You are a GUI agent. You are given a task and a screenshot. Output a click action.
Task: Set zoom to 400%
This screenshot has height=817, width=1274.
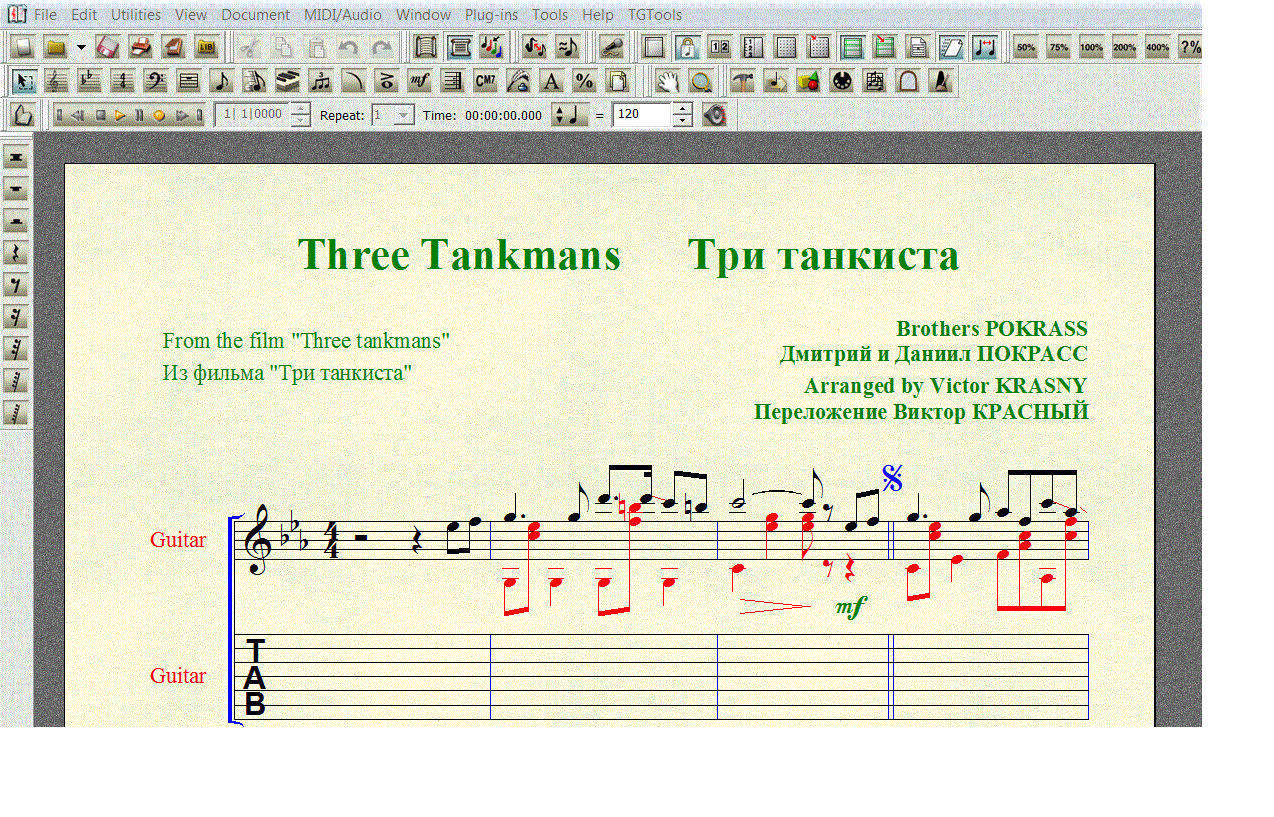coord(1157,46)
